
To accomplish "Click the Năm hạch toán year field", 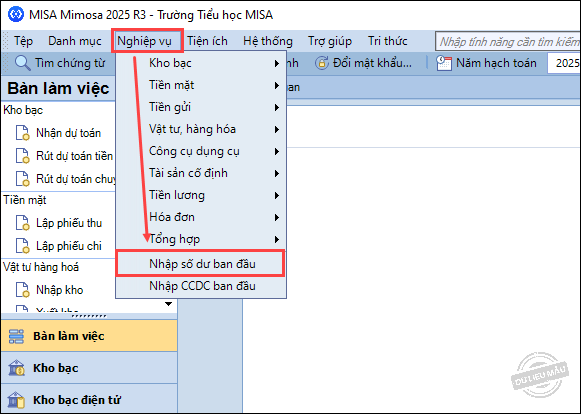I will [x=564, y=63].
